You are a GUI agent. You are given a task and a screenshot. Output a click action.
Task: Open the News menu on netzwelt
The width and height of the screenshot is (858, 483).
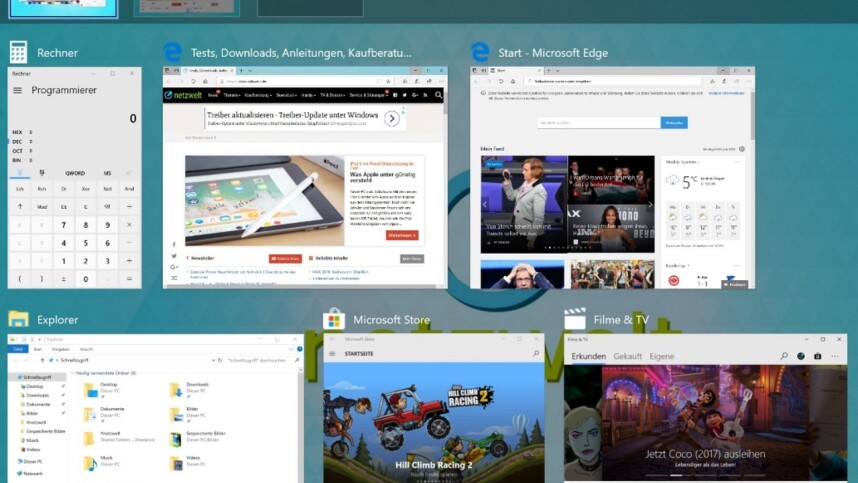click(213, 95)
